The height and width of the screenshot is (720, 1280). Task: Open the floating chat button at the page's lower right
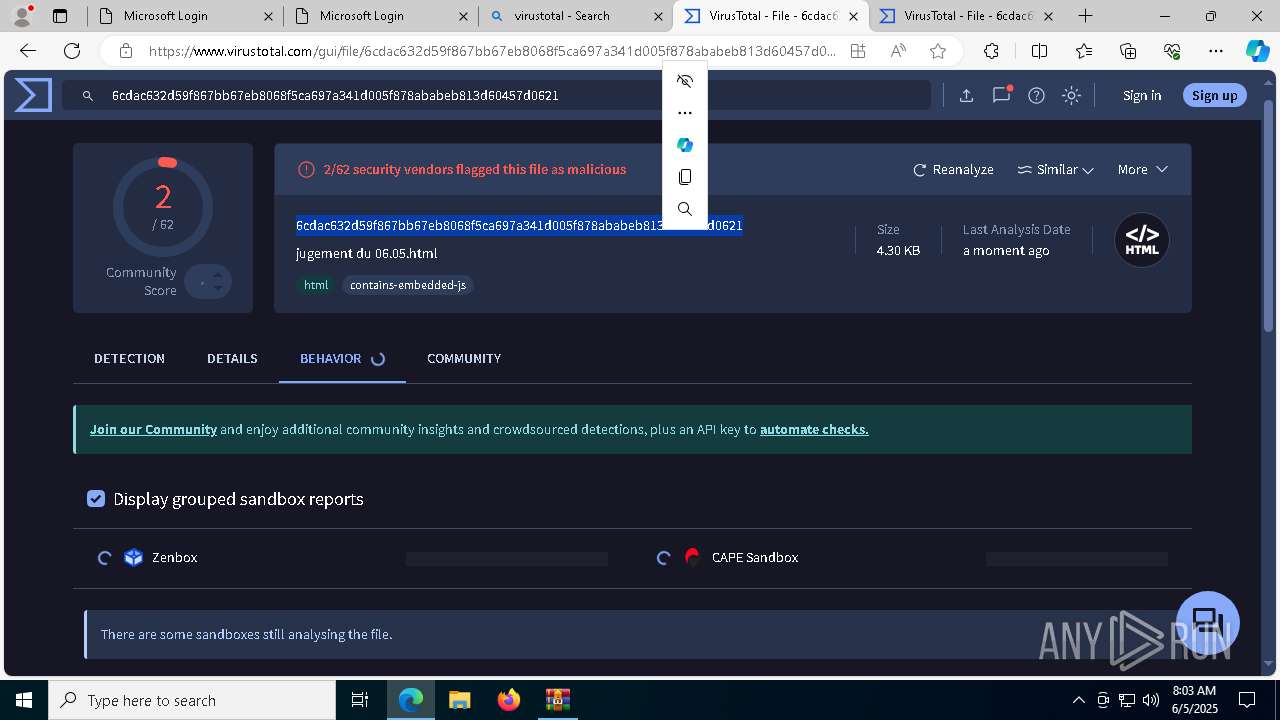pos(1208,623)
